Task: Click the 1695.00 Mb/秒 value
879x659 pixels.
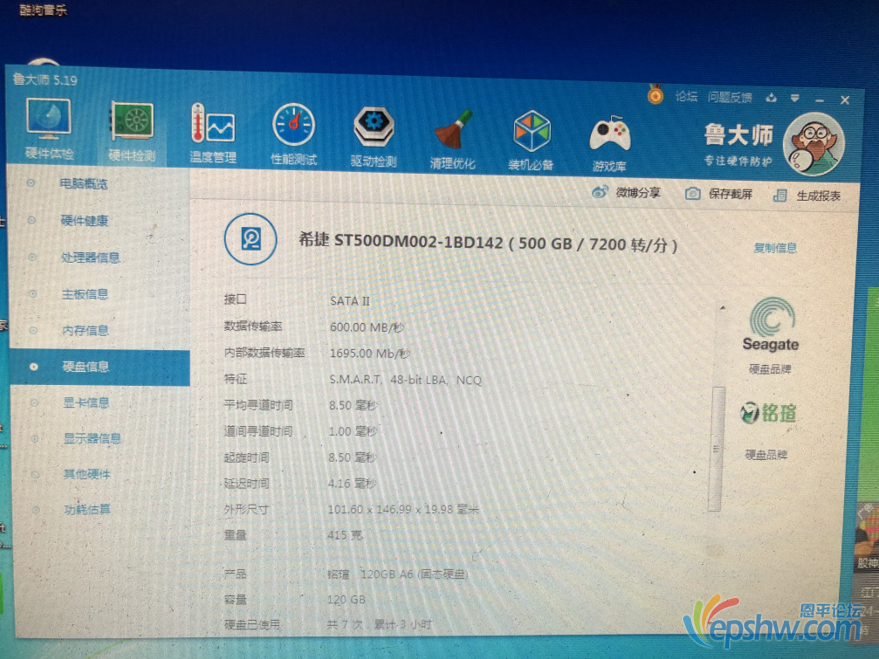Action: 369,354
